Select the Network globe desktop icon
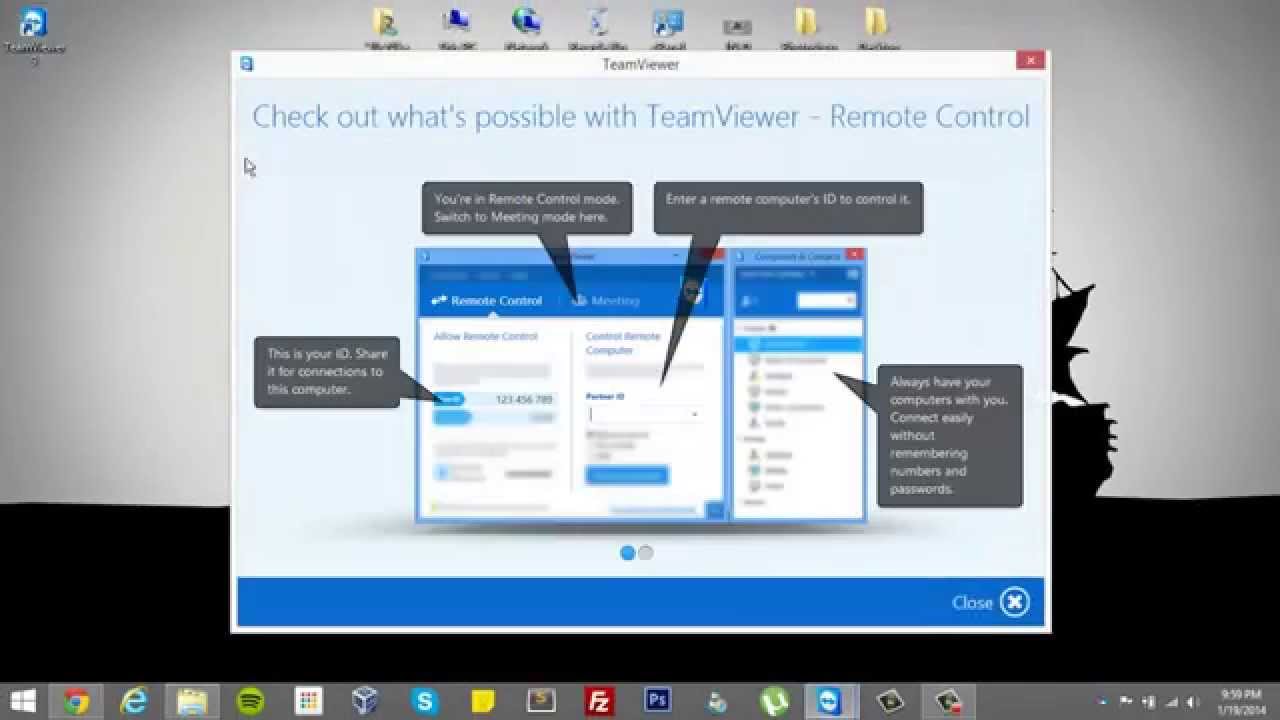 point(526,28)
